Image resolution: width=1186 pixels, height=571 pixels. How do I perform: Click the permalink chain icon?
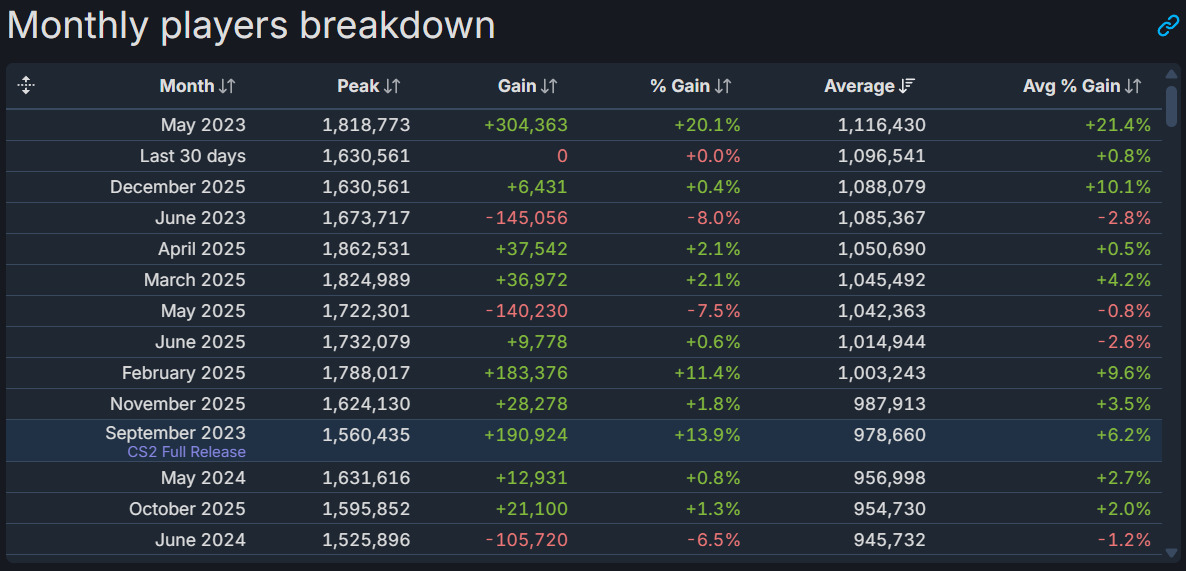(x=1168, y=26)
